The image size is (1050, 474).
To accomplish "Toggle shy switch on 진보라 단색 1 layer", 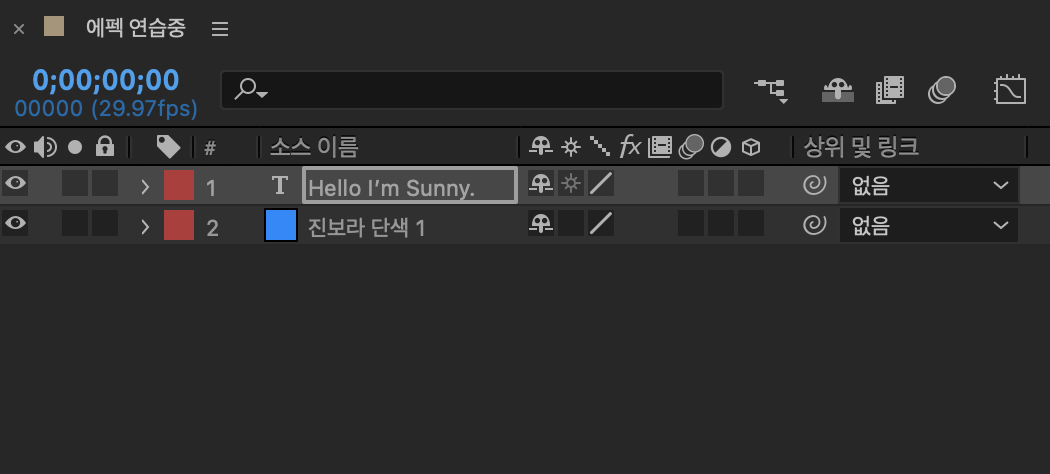I will (x=540, y=224).
